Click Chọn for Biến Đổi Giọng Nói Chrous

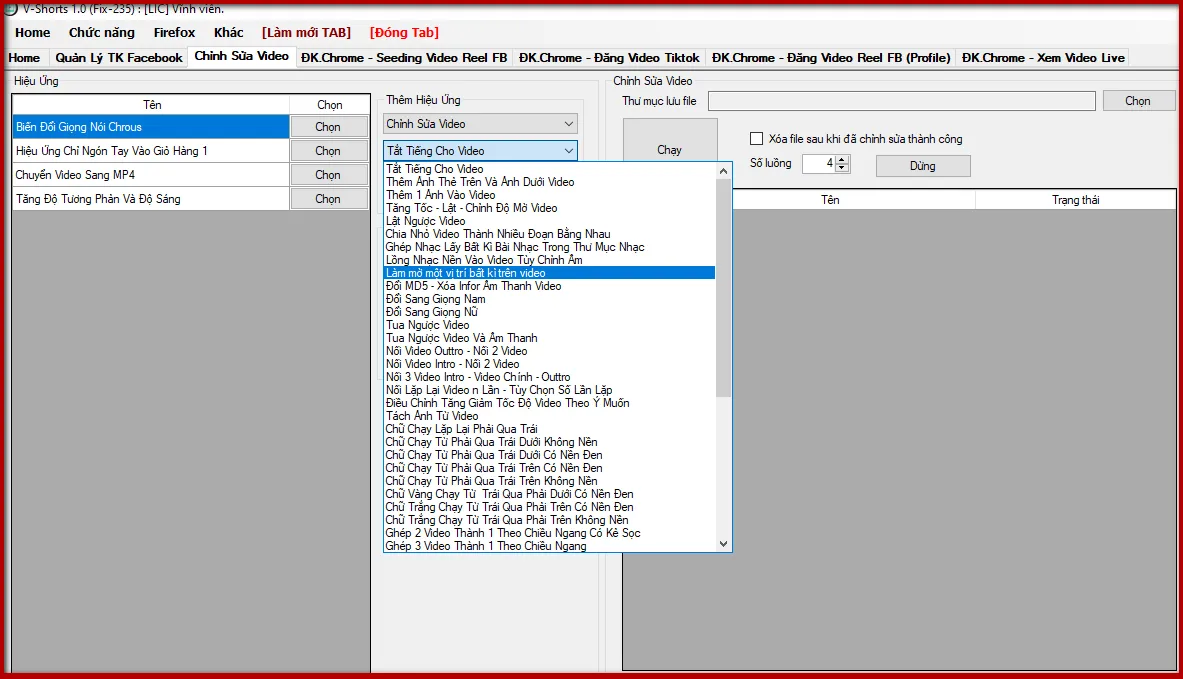coord(328,127)
